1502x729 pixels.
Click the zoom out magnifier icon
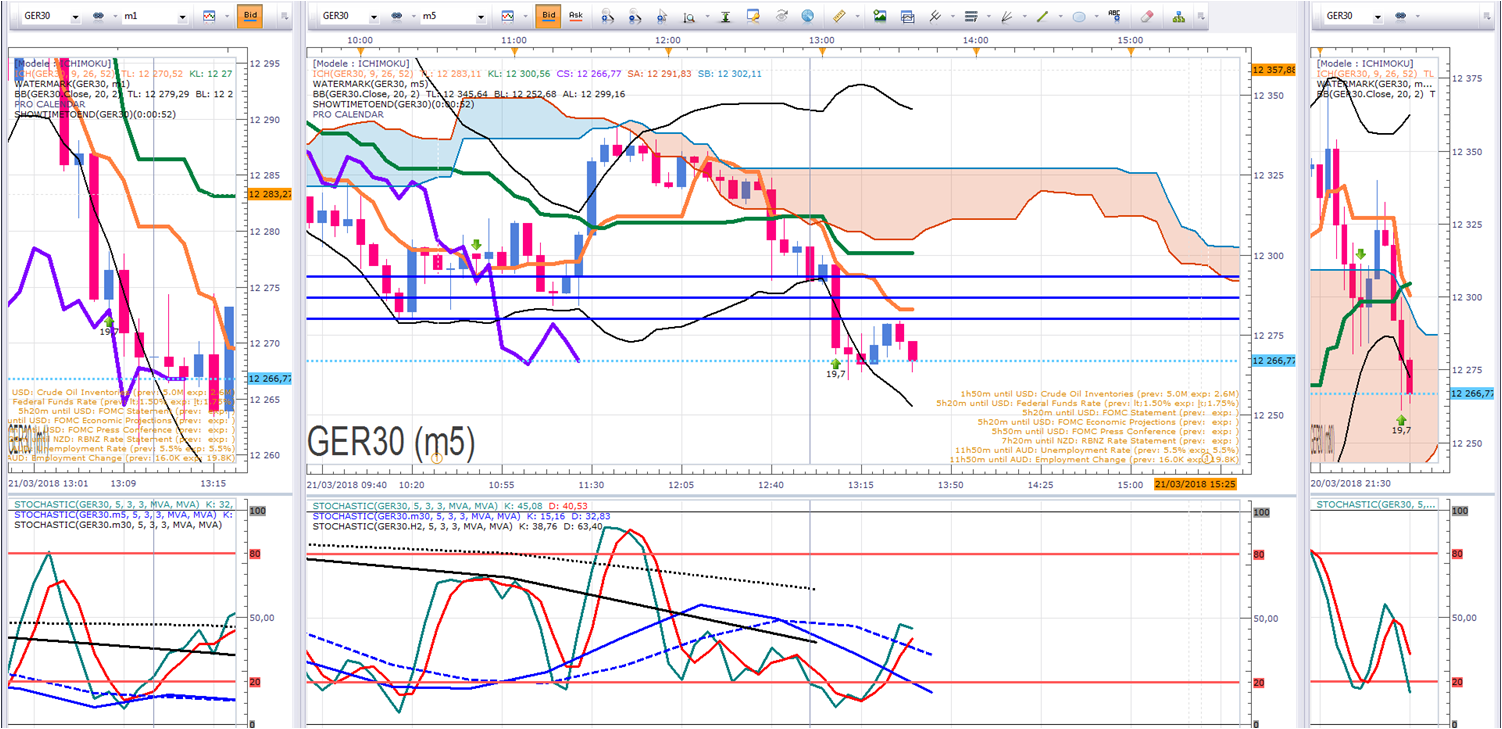[636, 17]
